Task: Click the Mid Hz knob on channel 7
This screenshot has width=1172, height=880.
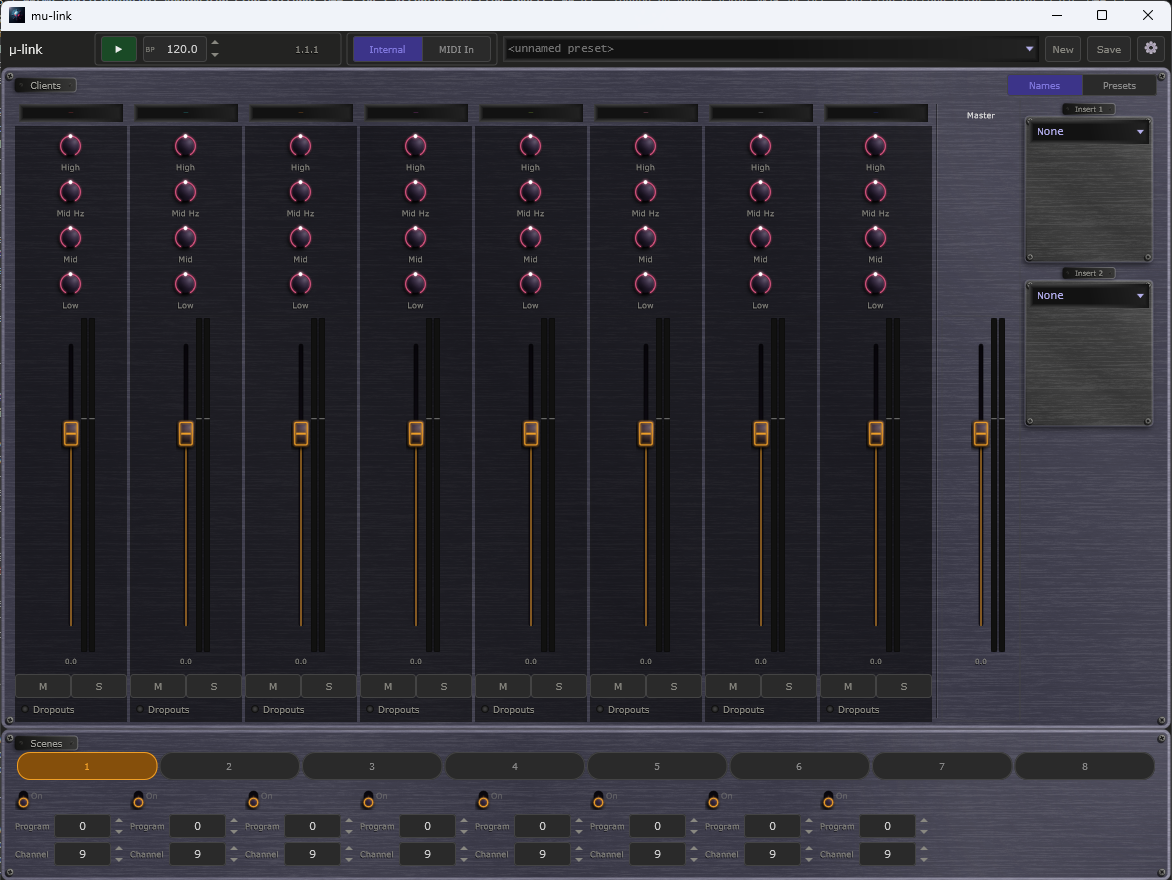Action: tap(761, 191)
